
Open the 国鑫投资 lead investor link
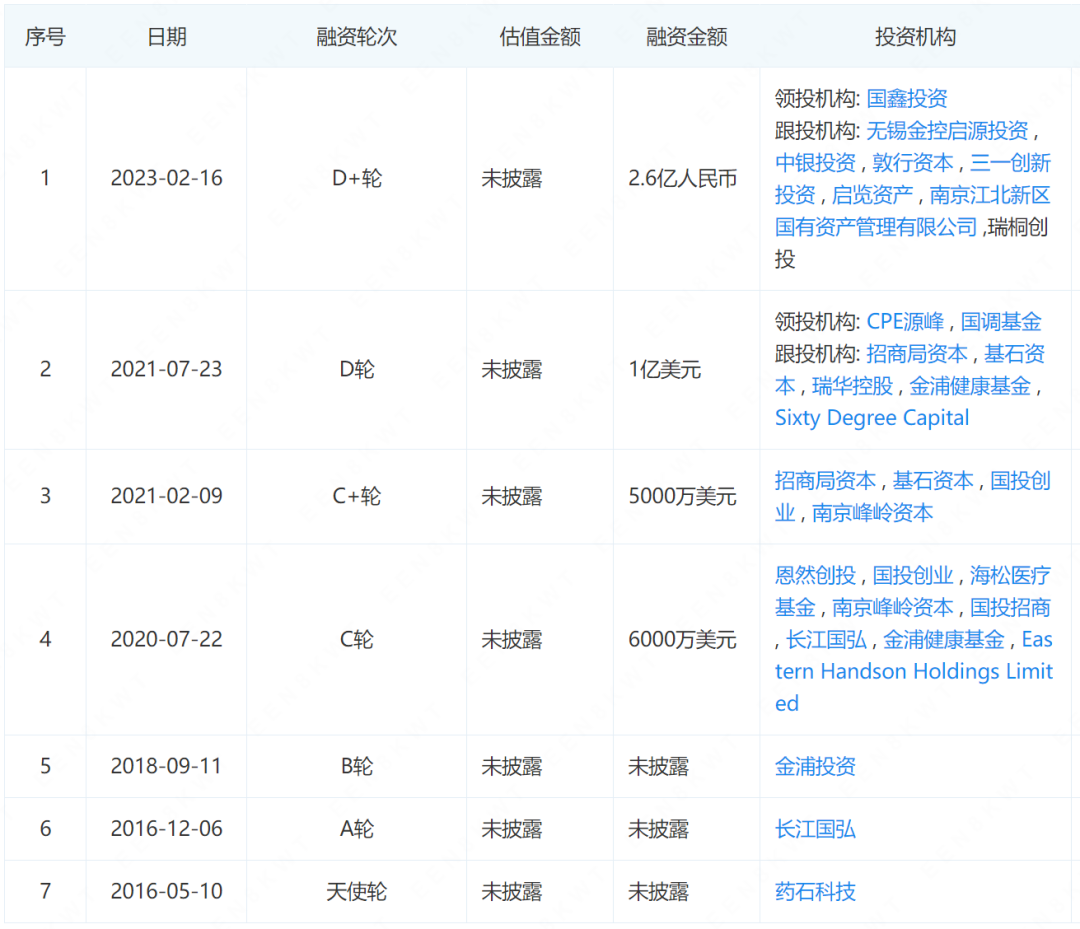[906, 98]
